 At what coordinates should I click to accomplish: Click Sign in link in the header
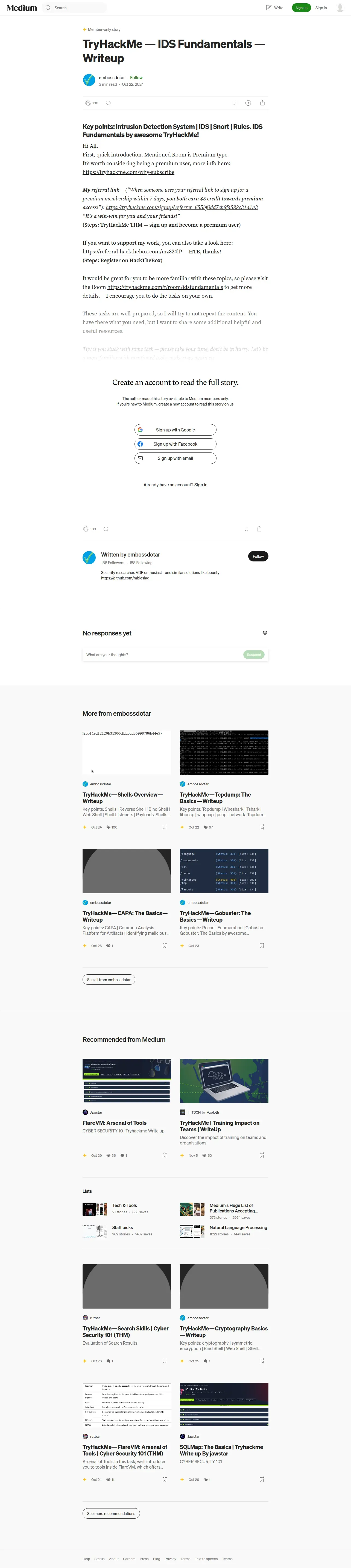tap(321, 8)
